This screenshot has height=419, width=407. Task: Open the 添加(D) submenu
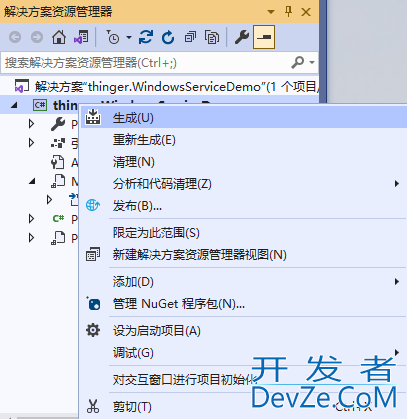244,282
